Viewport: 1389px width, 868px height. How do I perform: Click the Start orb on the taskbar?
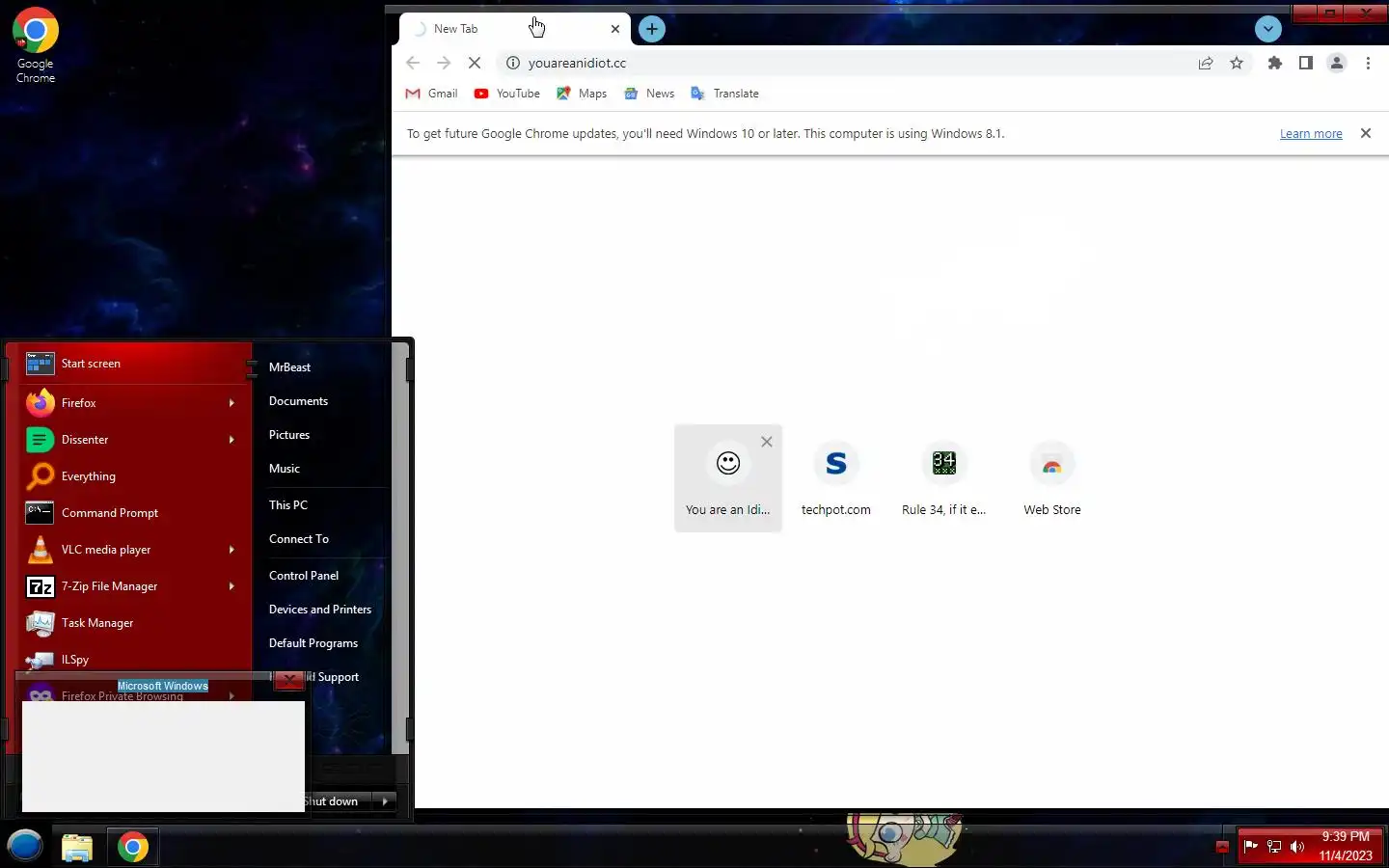tap(25, 847)
